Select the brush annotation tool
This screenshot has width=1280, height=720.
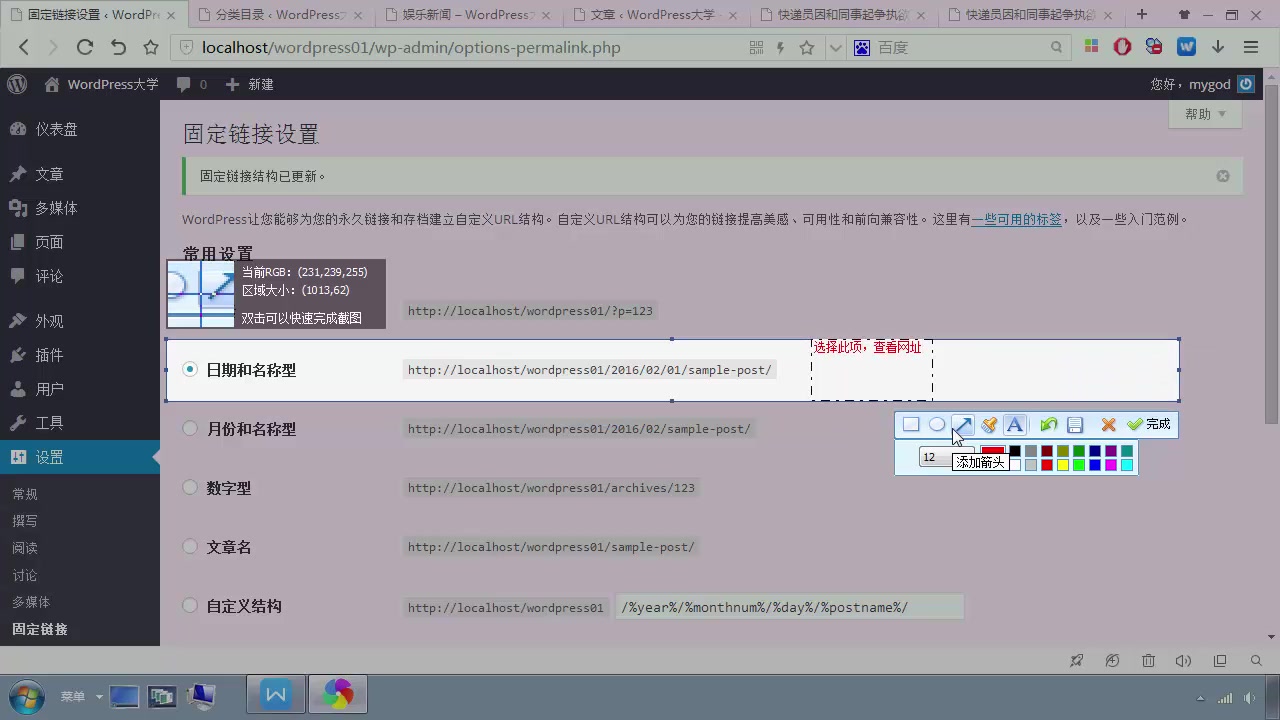(x=989, y=425)
